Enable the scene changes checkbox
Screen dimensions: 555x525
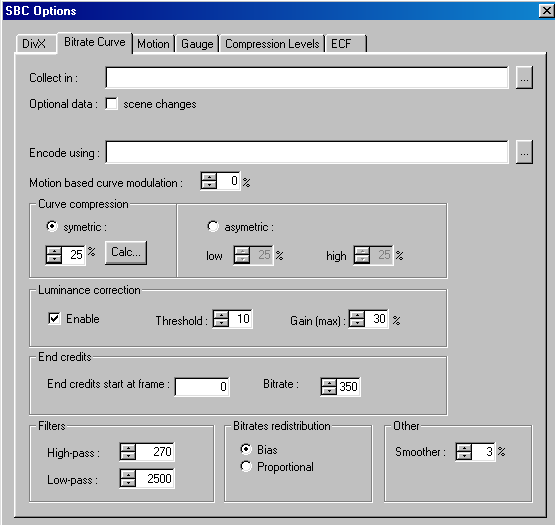[x=112, y=104]
